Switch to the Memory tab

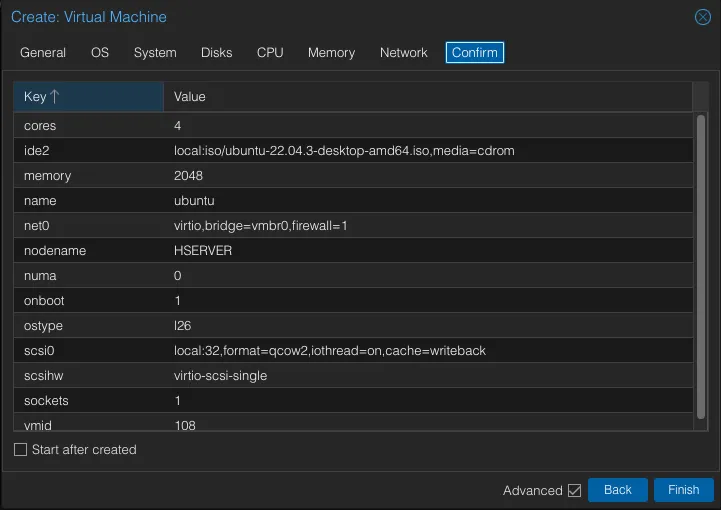click(x=331, y=53)
